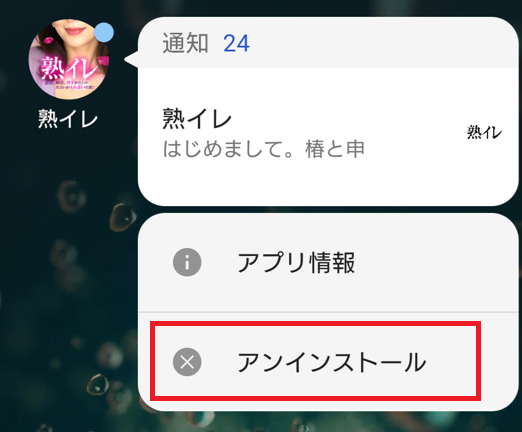
Task: Click the blue notification dot on the app icon
Action: (104, 32)
